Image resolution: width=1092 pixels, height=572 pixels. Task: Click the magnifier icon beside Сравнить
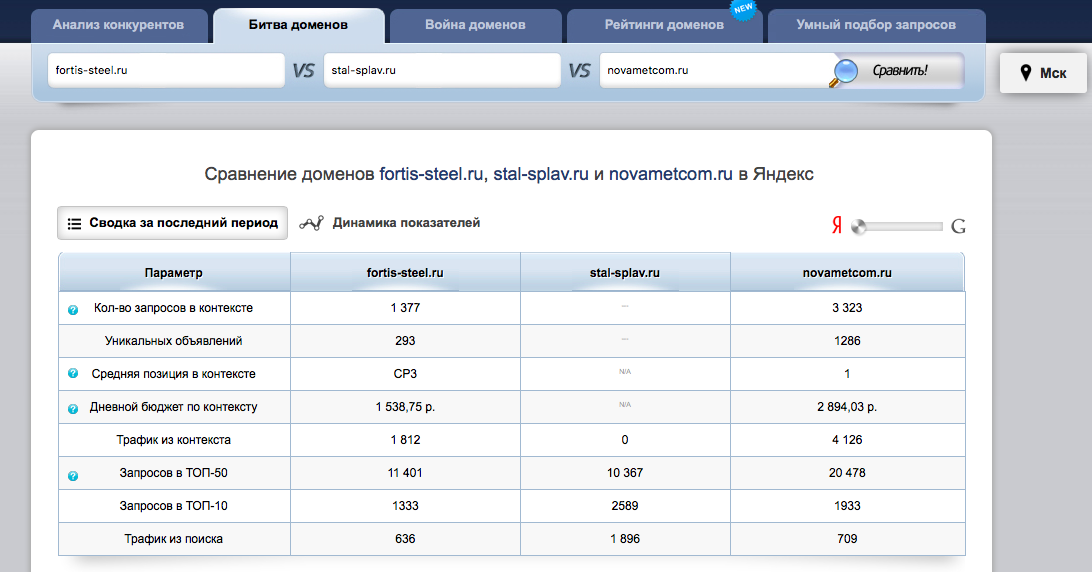[x=844, y=72]
